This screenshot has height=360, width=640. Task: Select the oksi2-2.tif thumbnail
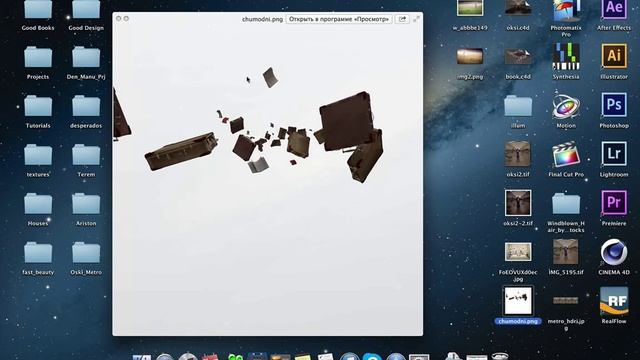click(518, 203)
